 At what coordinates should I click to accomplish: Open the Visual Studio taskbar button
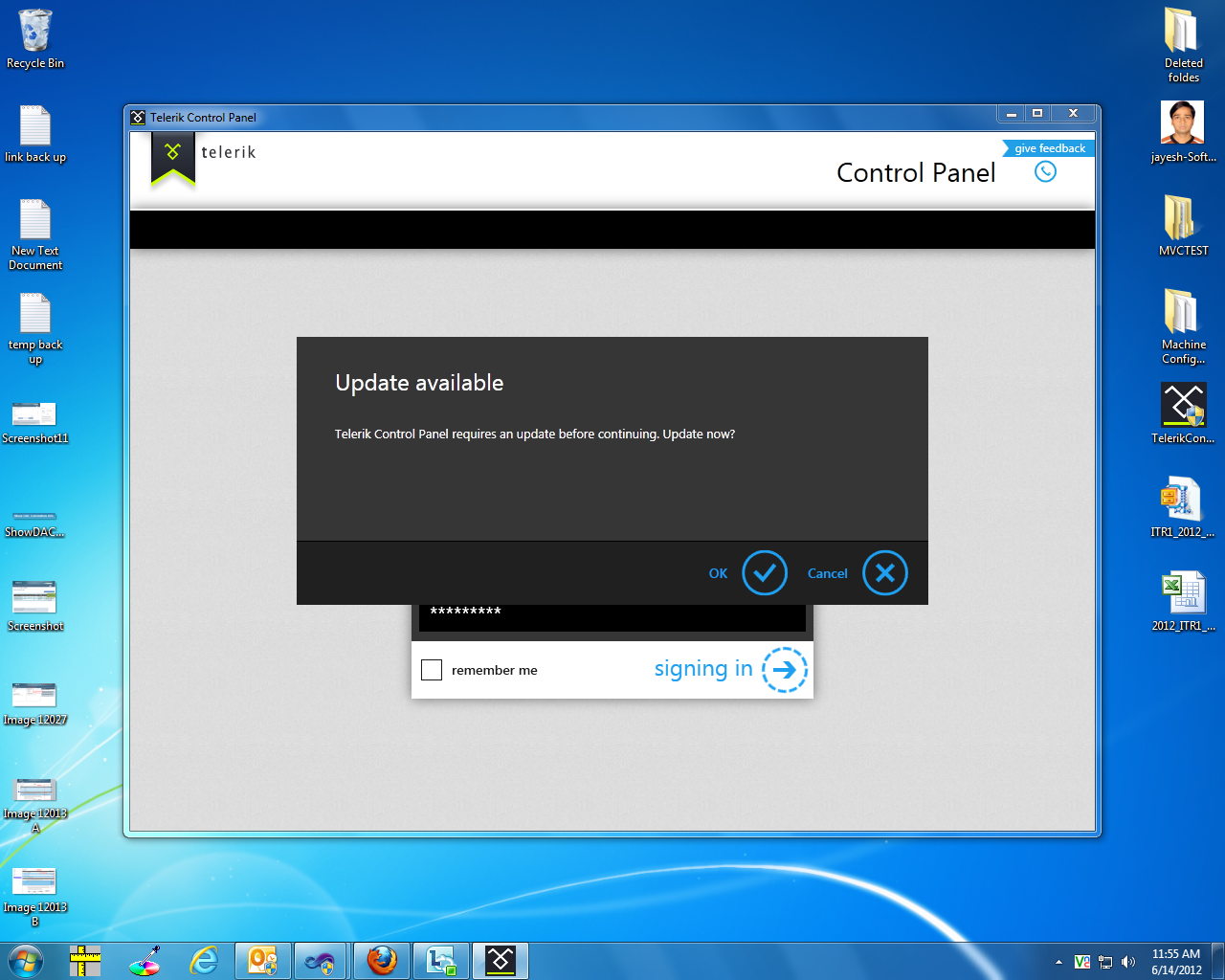[x=322, y=961]
